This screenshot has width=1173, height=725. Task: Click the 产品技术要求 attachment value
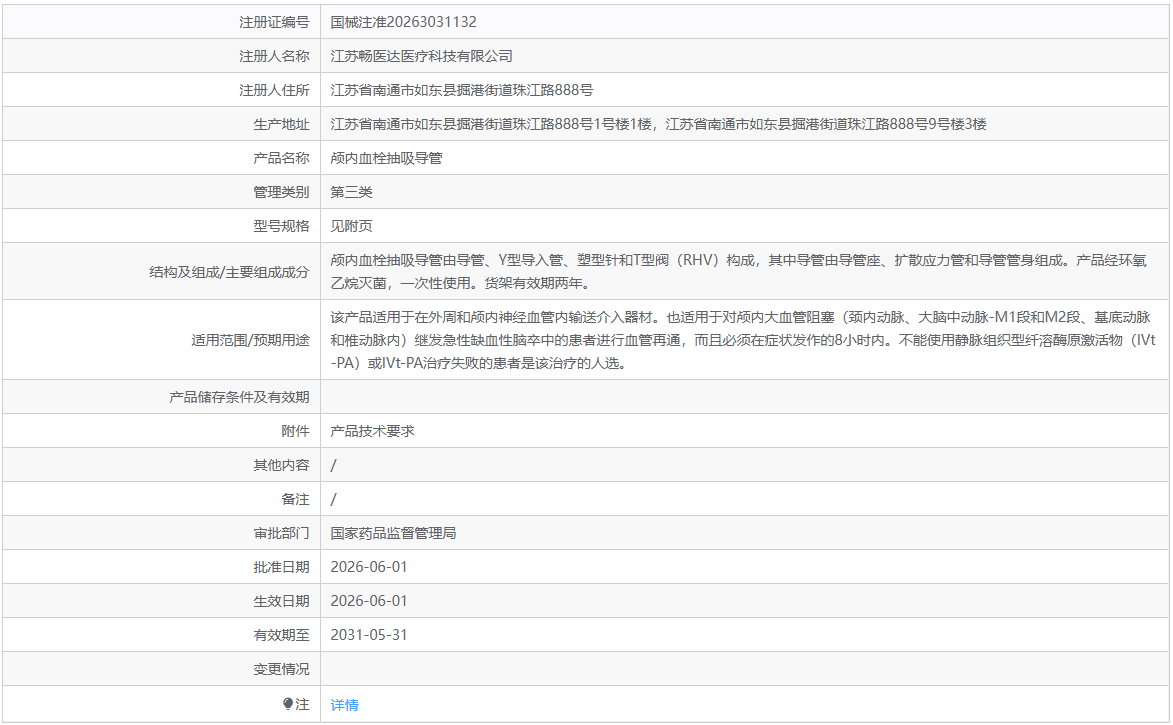372,431
